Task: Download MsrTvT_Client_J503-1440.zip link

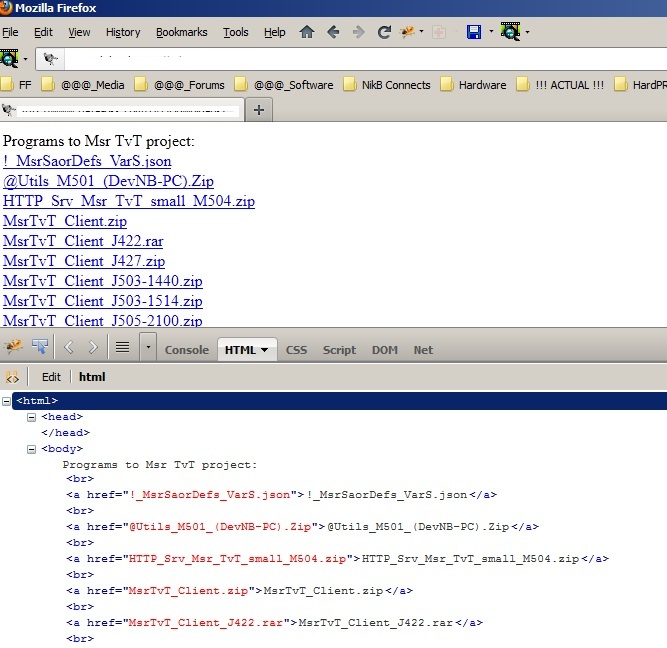Action: click(103, 281)
